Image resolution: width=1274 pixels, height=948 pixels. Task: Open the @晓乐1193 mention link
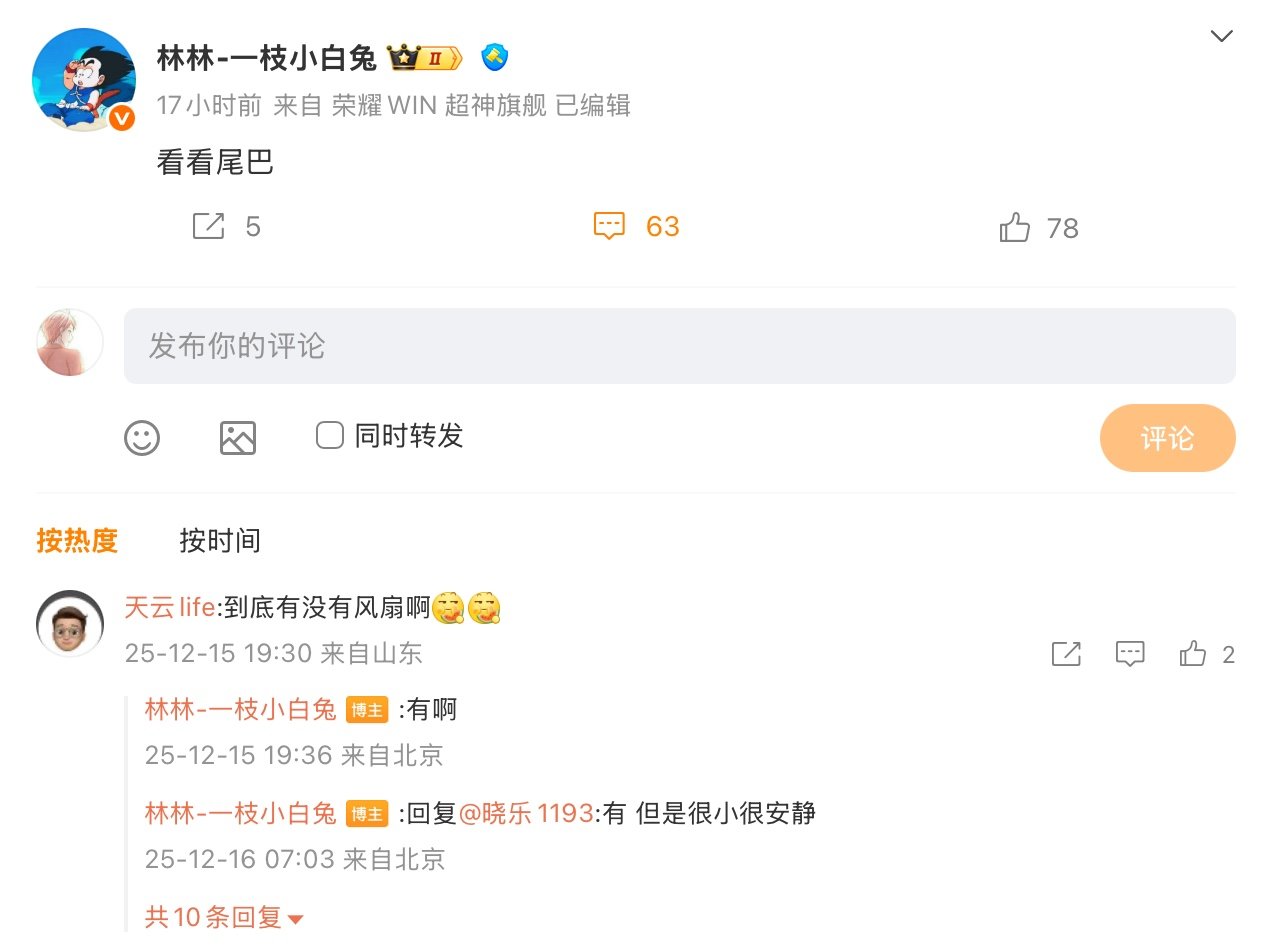tap(526, 813)
